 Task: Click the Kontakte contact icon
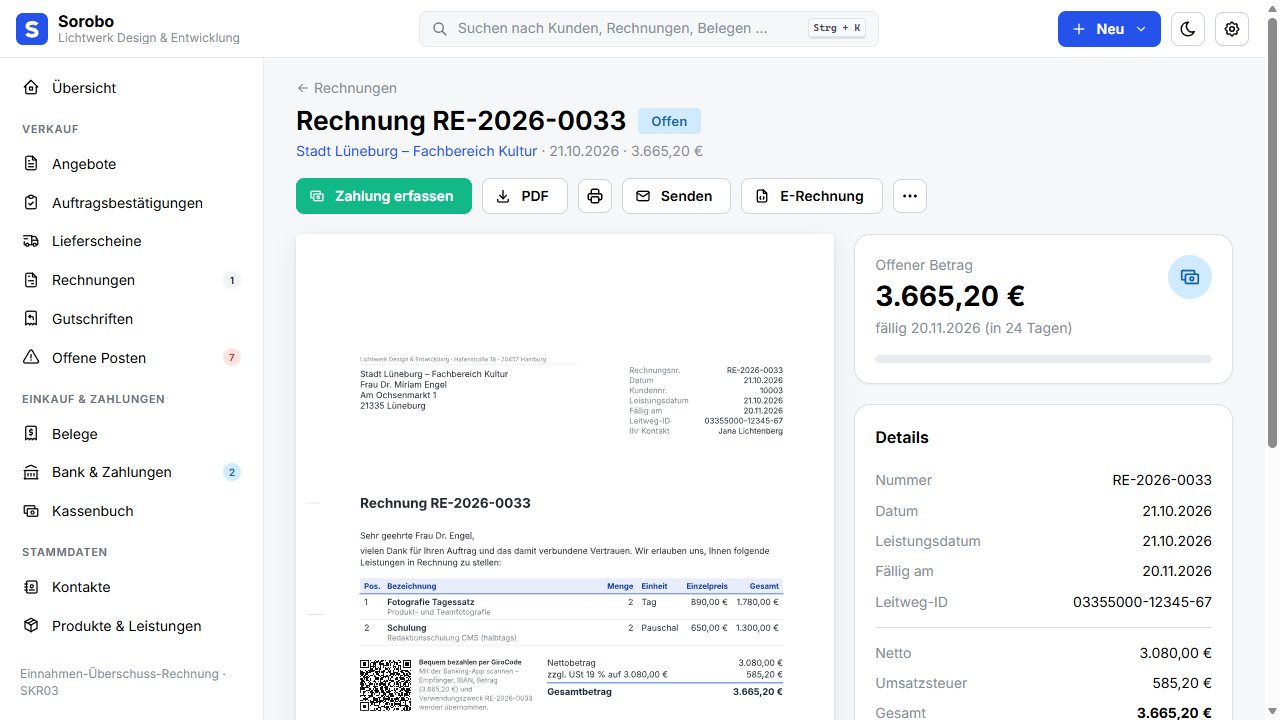[31, 587]
